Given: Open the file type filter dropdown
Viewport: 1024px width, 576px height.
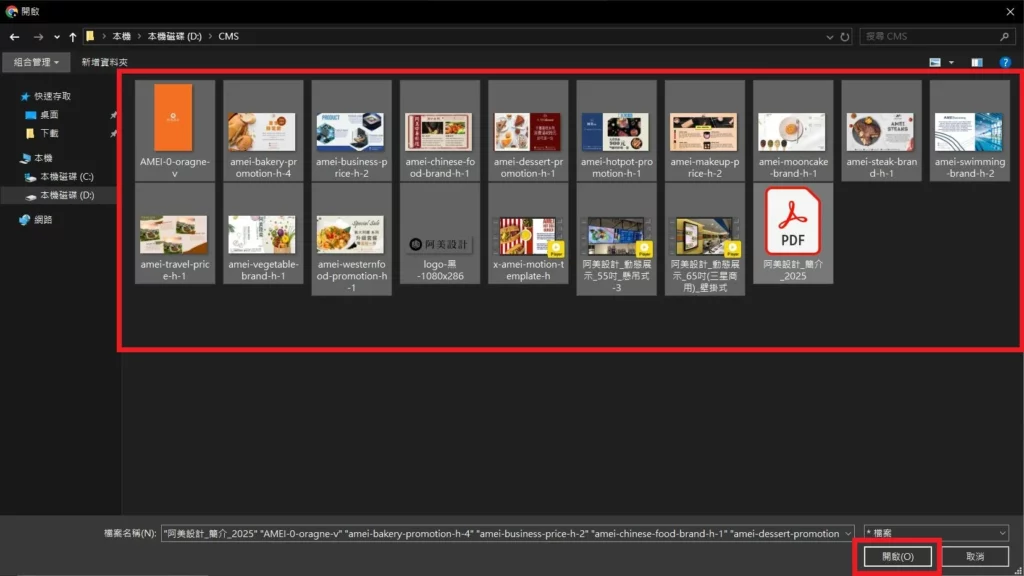Looking at the screenshot, I should (x=937, y=533).
